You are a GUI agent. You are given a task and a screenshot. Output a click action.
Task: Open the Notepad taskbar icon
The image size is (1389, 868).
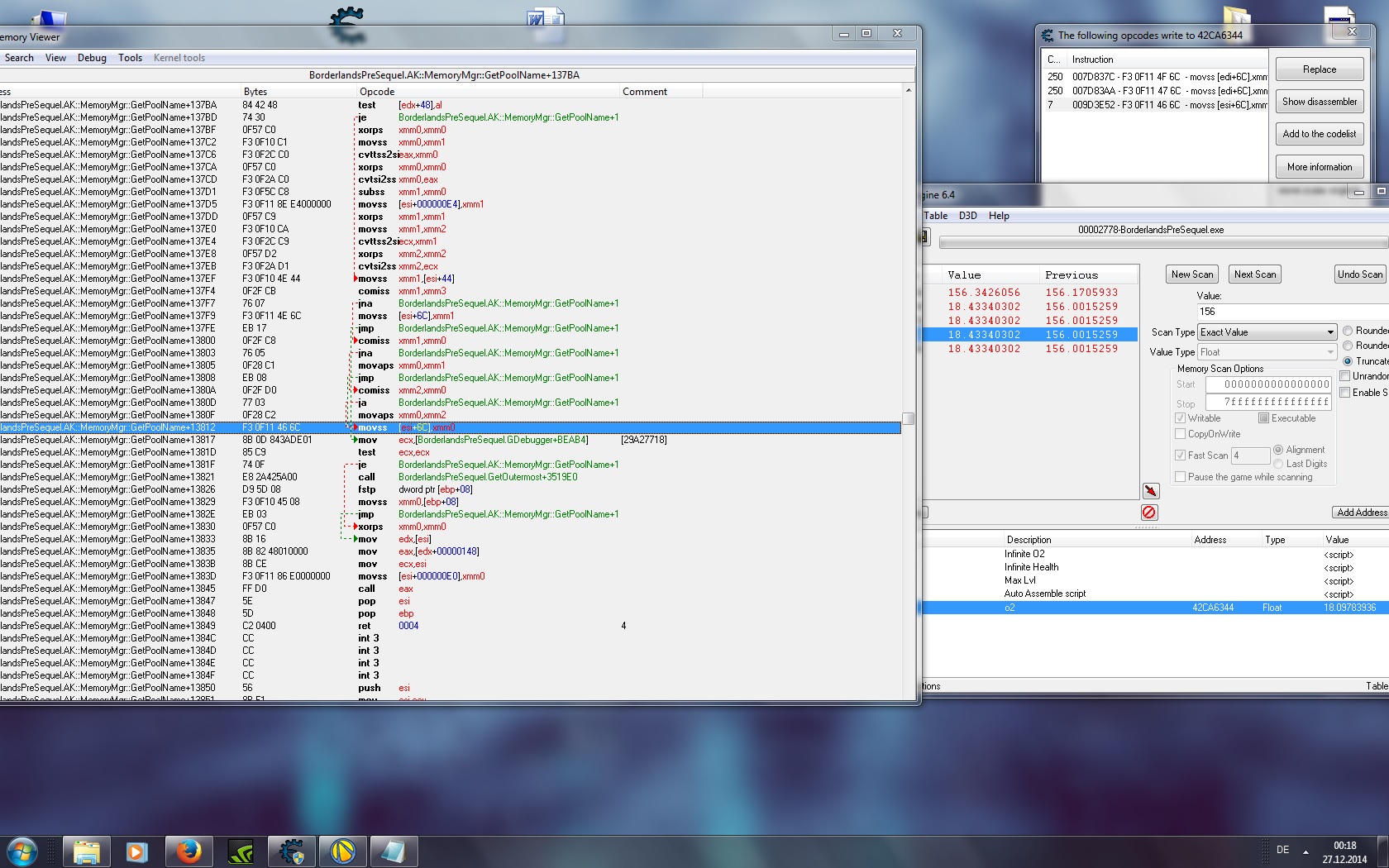(394, 851)
